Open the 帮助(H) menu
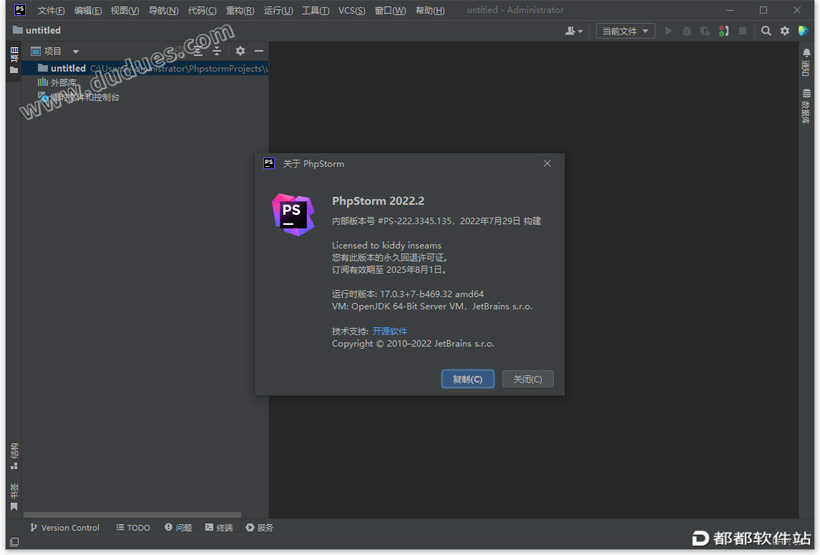 point(430,10)
